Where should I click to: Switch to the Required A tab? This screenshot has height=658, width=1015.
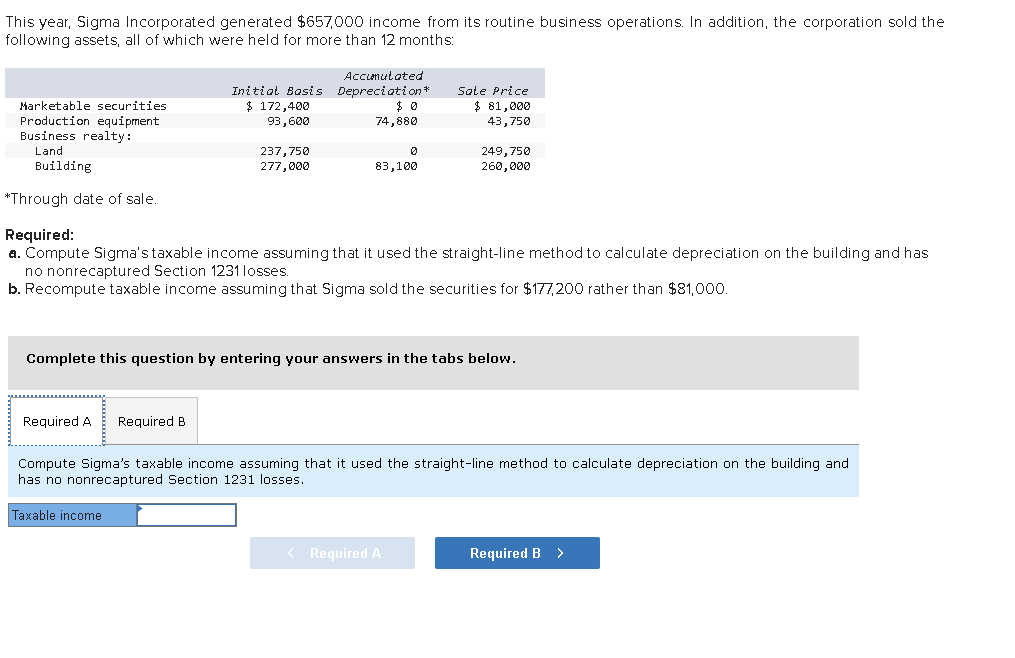(x=55, y=420)
